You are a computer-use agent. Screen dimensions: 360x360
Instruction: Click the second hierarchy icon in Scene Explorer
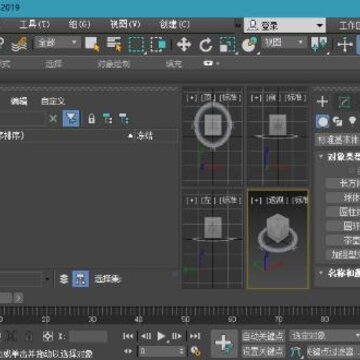point(124,119)
